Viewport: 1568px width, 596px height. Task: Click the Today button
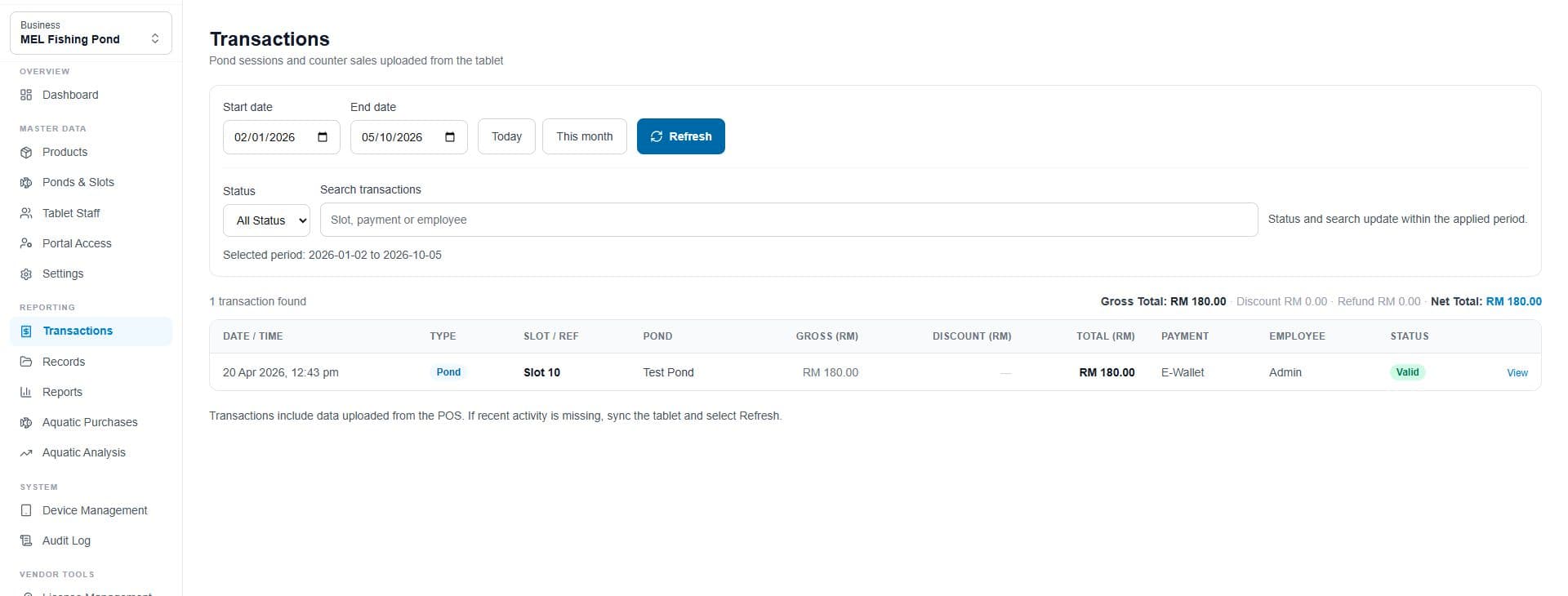coord(506,136)
